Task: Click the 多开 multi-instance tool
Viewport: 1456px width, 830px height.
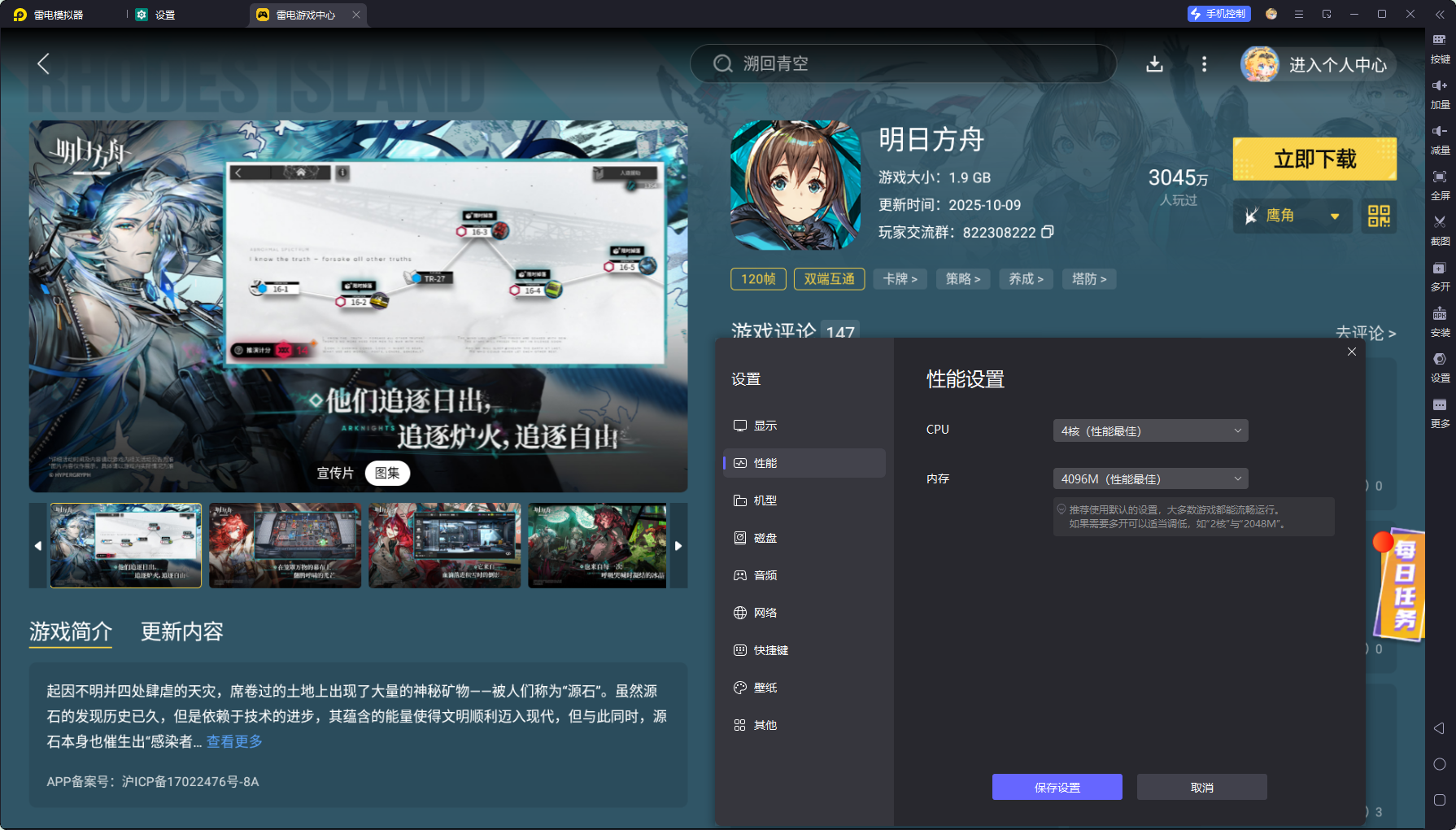Action: click(x=1440, y=276)
